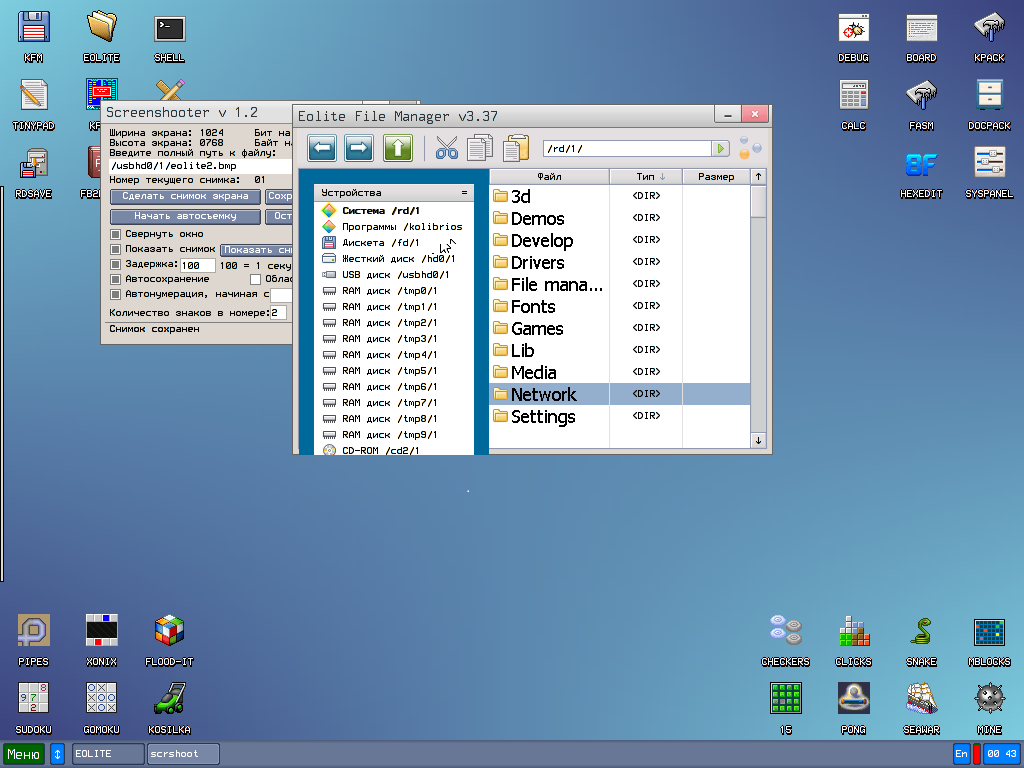Click the Сделать снимок экрана button
1024x768 pixels.
pyautogui.click(x=185, y=197)
